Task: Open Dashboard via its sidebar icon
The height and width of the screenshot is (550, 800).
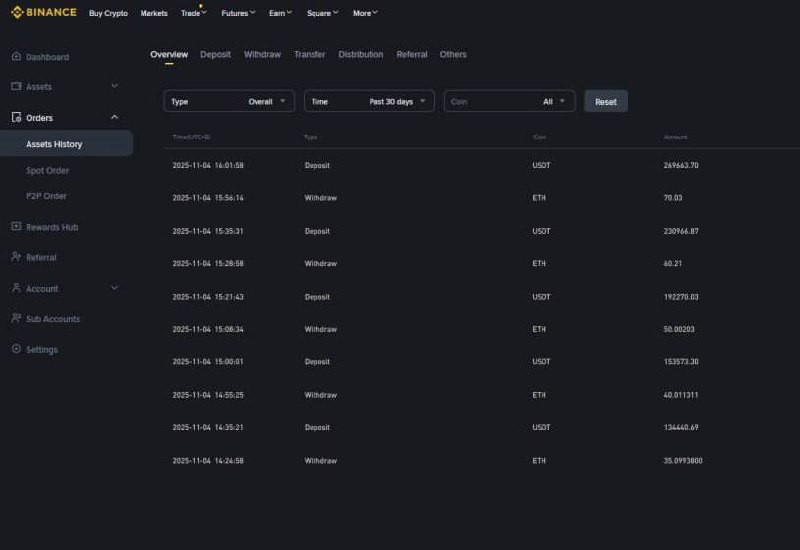Action: click(16, 57)
